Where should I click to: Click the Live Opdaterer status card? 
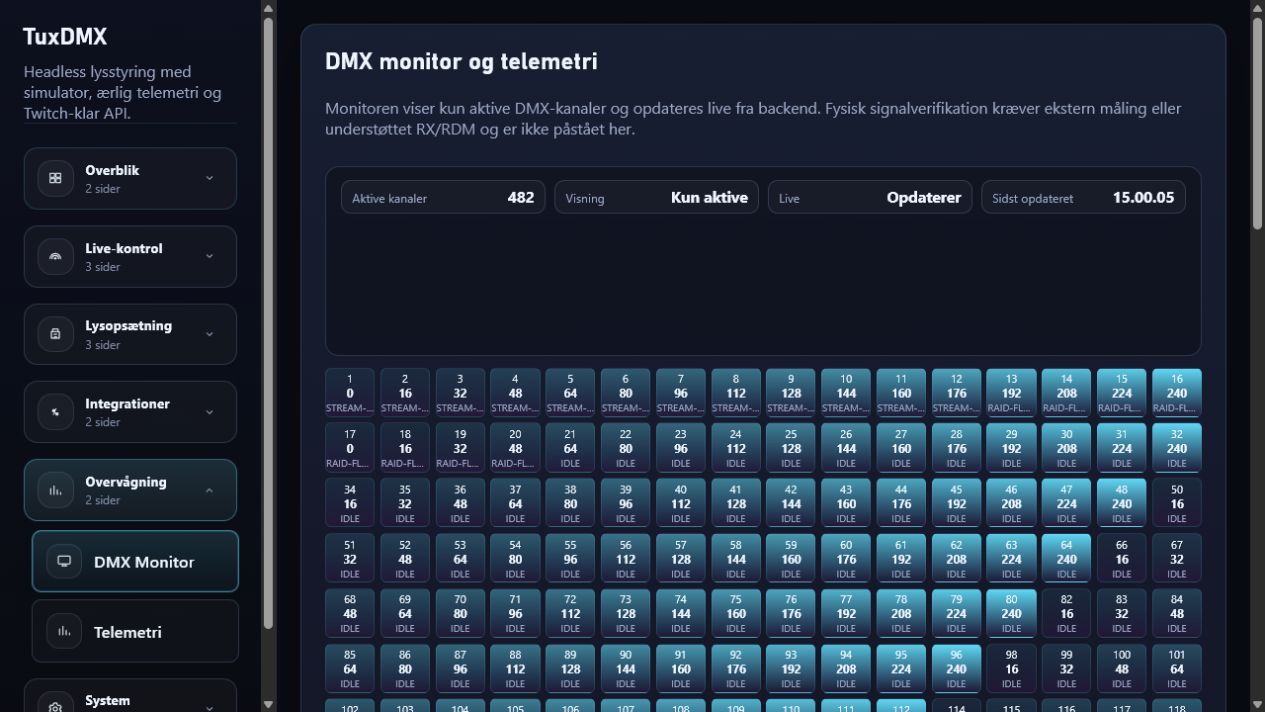click(x=870, y=197)
